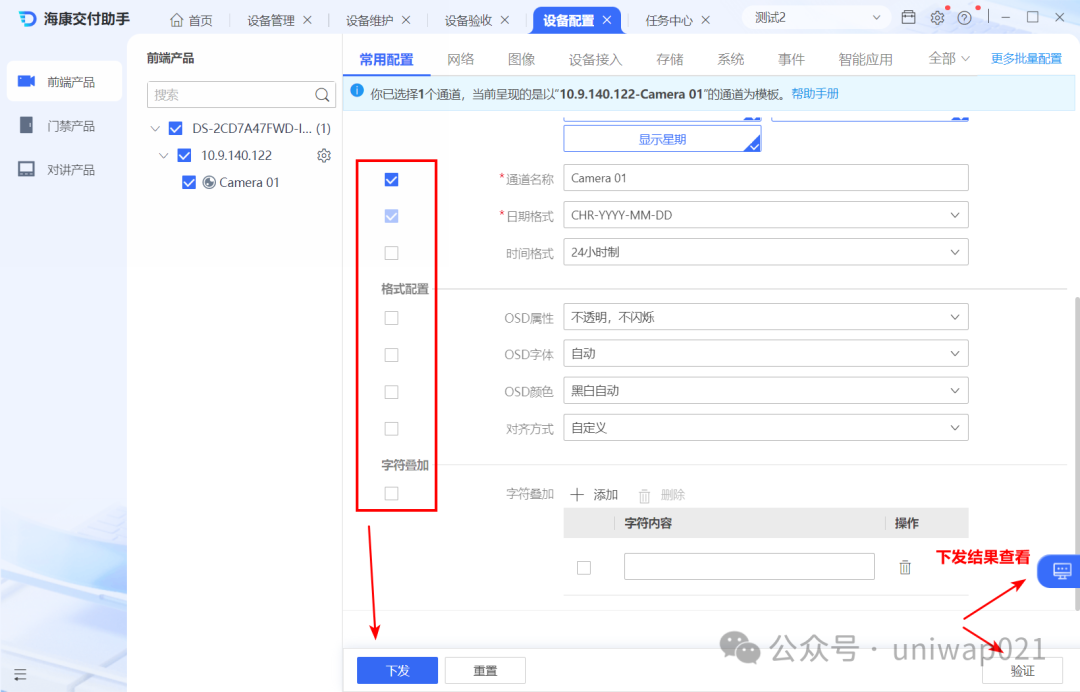Open the 任务中心 tab
The height and width of the screenshot is (692, 1080).
pyautogui.click(x=668, y=21)
